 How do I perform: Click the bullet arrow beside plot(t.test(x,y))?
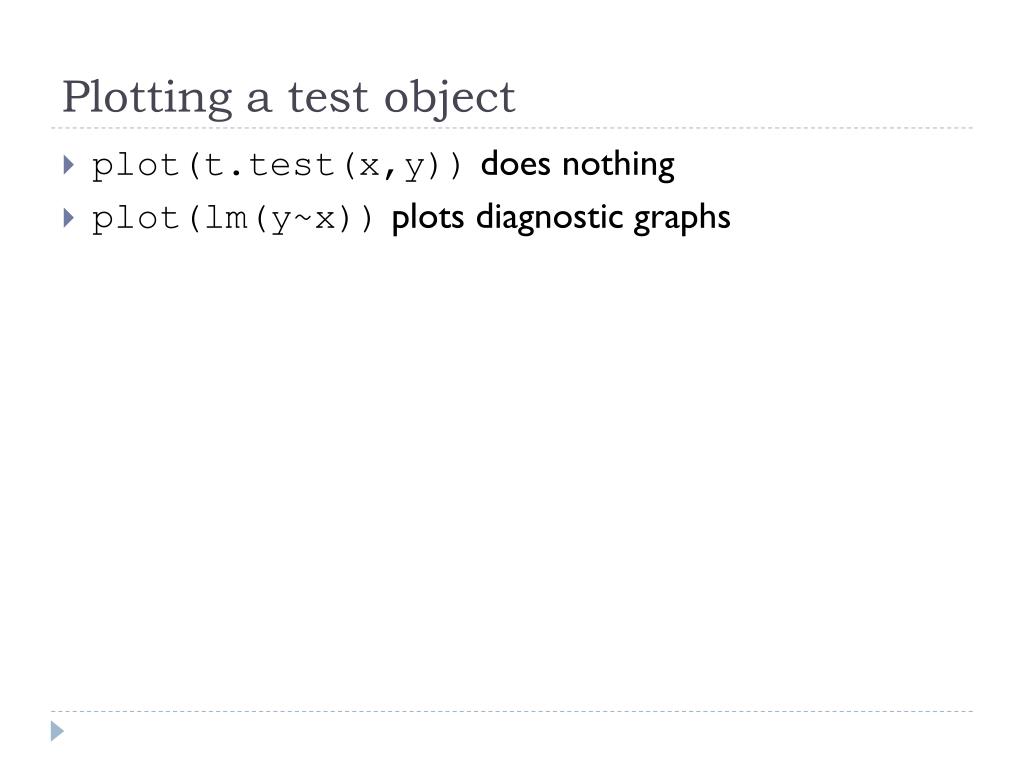point(69,165)
